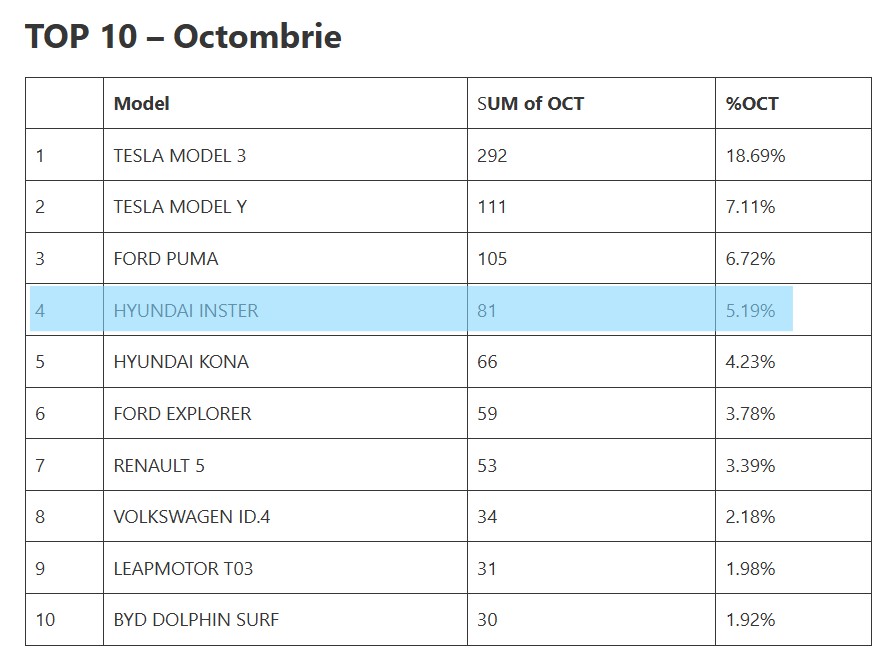The width and height of the screenshot is (886, 660).
Task: Select the 105 value for Ford Puma
Action: point(492,259)
